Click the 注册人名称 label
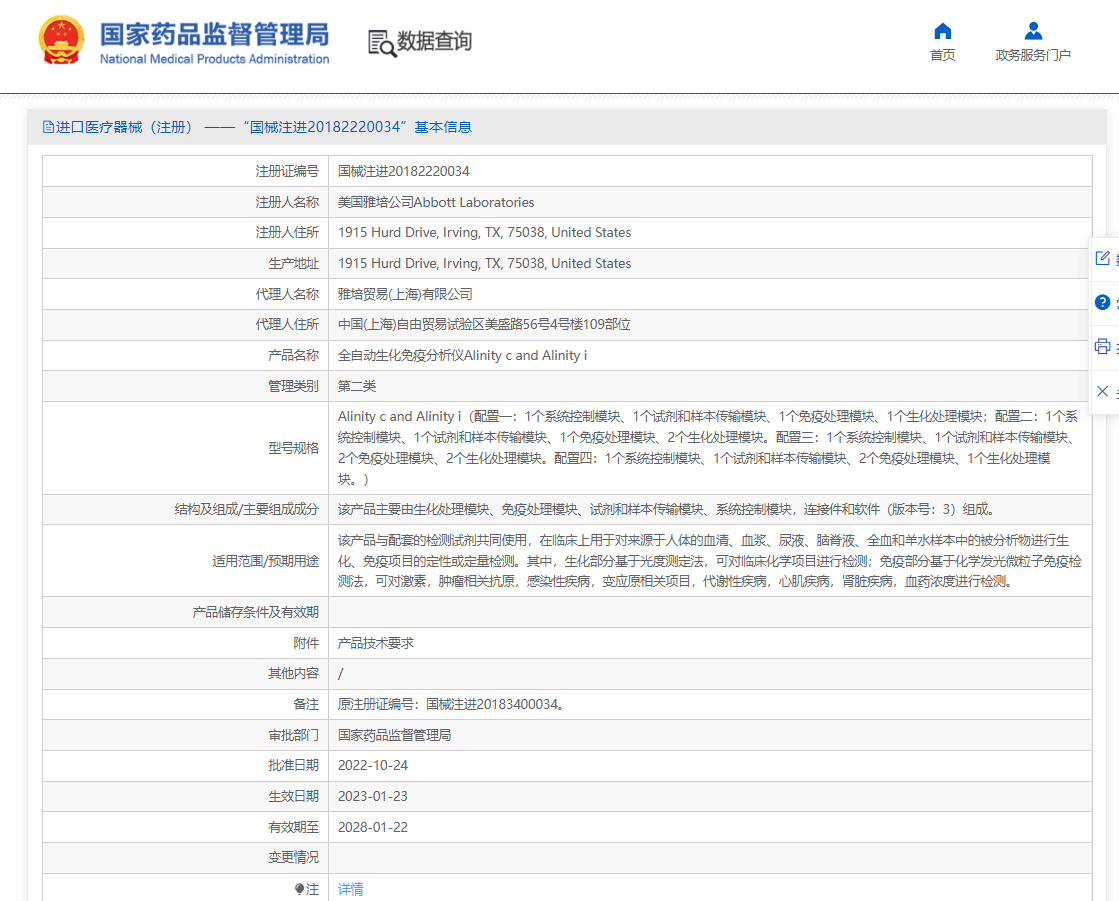Screen dimensions: 1119x901 tap(287, 203)
